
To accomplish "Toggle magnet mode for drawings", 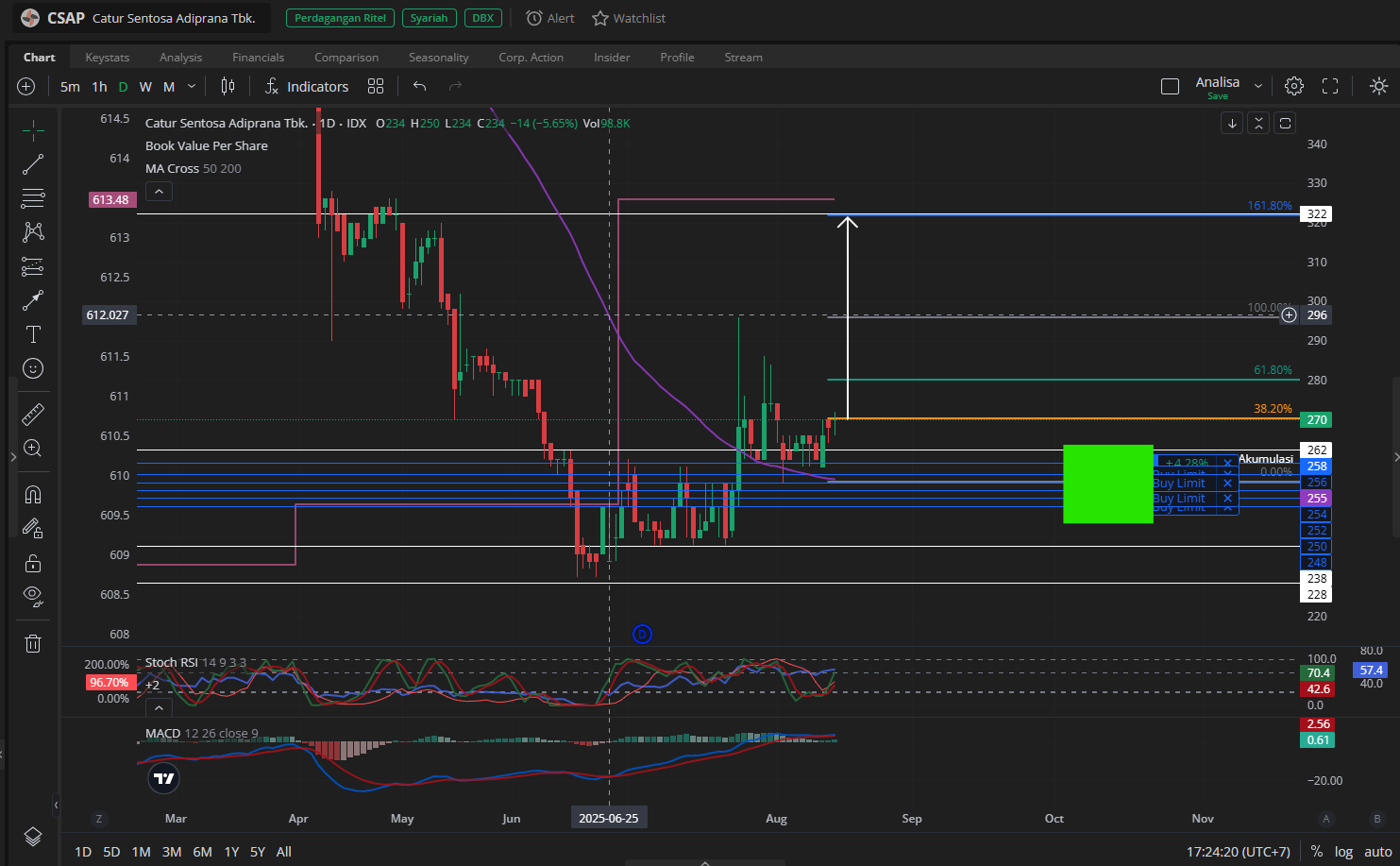I will click(x=33, y=495).
